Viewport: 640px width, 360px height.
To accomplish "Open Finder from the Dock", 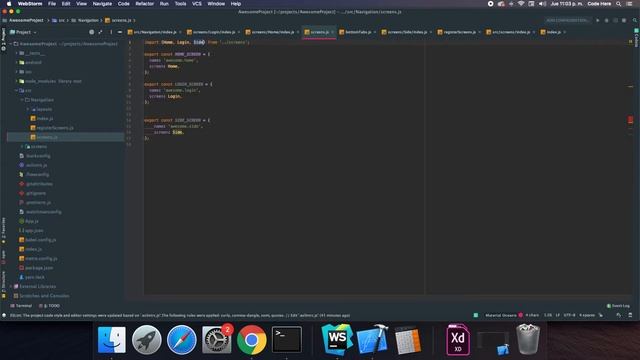I will tap(111, 340).
